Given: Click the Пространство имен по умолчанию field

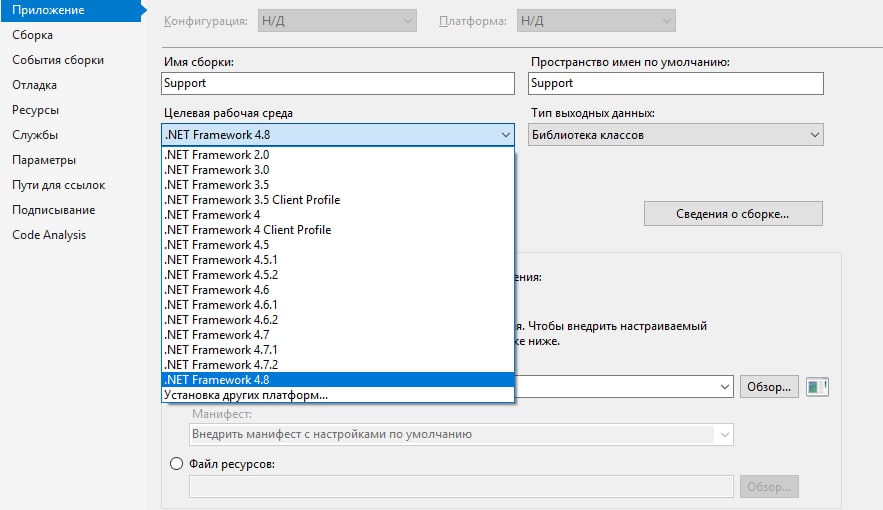Looking at the screenshot, I should [x=676, y=83].
